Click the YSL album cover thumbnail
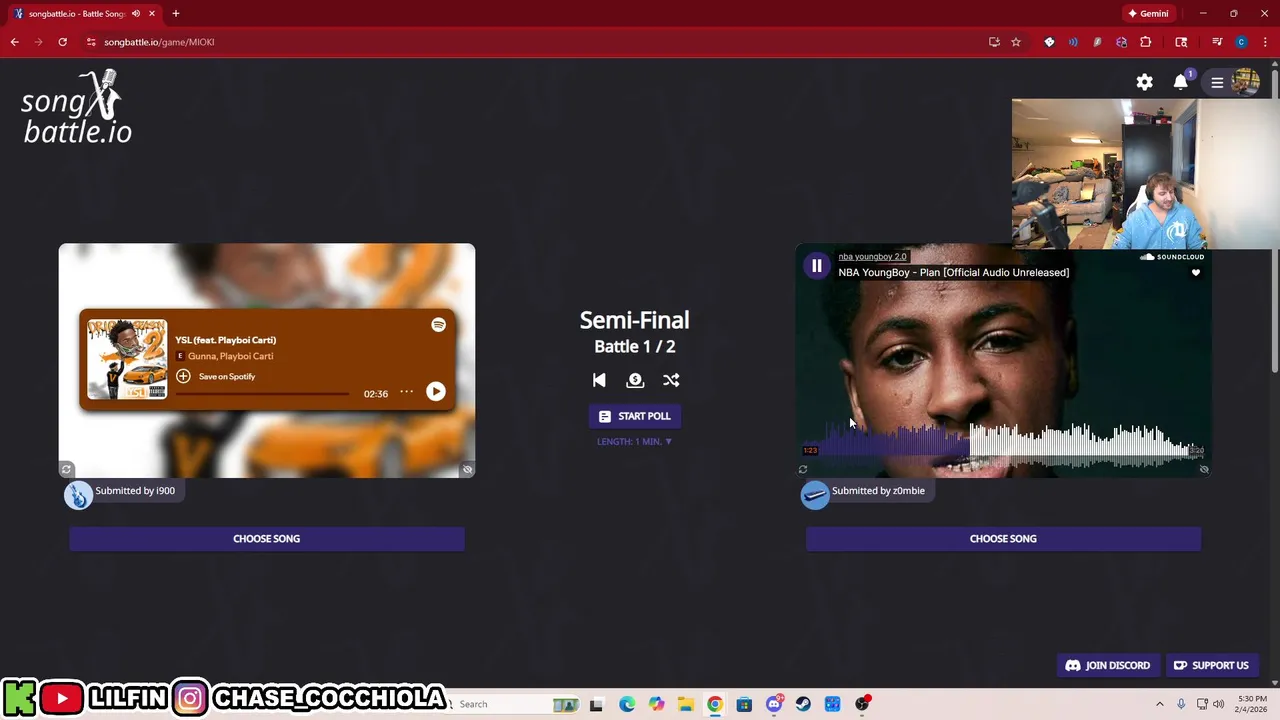 pyautogui.click(x=127, y=359)
